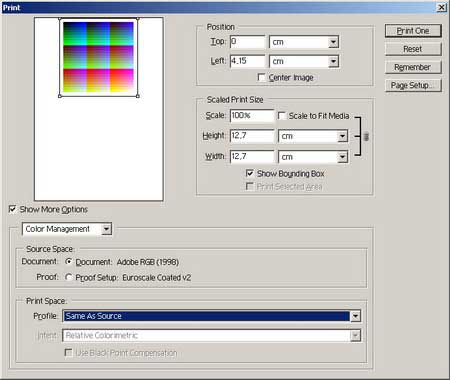Click the top-left bounding box handle
Screen dimensions: 450x380
point(60,19)
